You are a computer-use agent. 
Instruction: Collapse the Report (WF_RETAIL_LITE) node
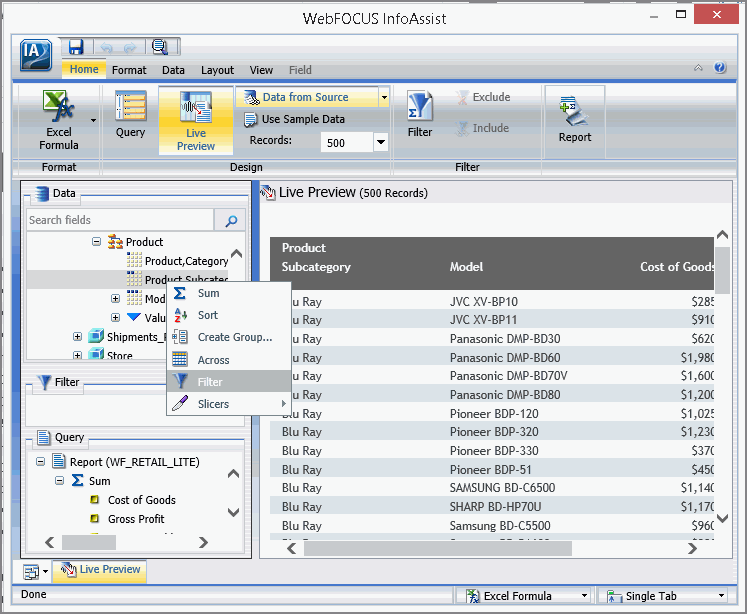pos(40,462)
